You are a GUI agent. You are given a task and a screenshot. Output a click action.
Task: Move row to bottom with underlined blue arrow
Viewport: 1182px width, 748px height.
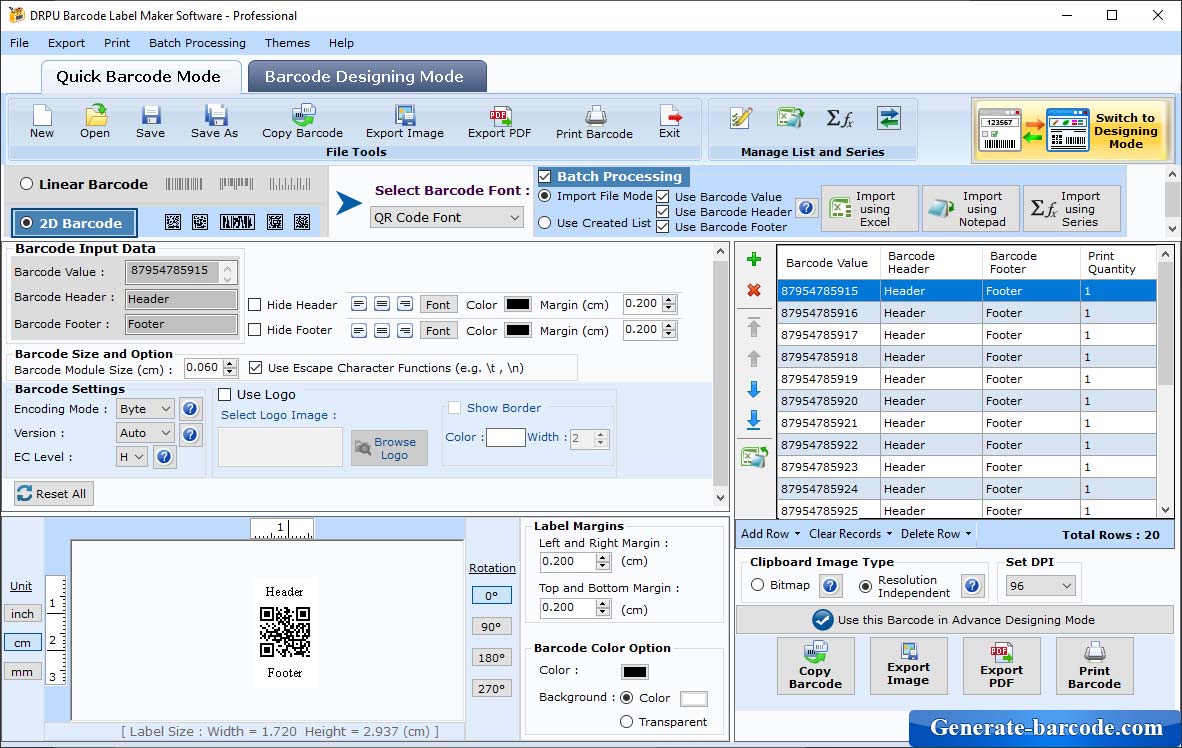(753, 421)
